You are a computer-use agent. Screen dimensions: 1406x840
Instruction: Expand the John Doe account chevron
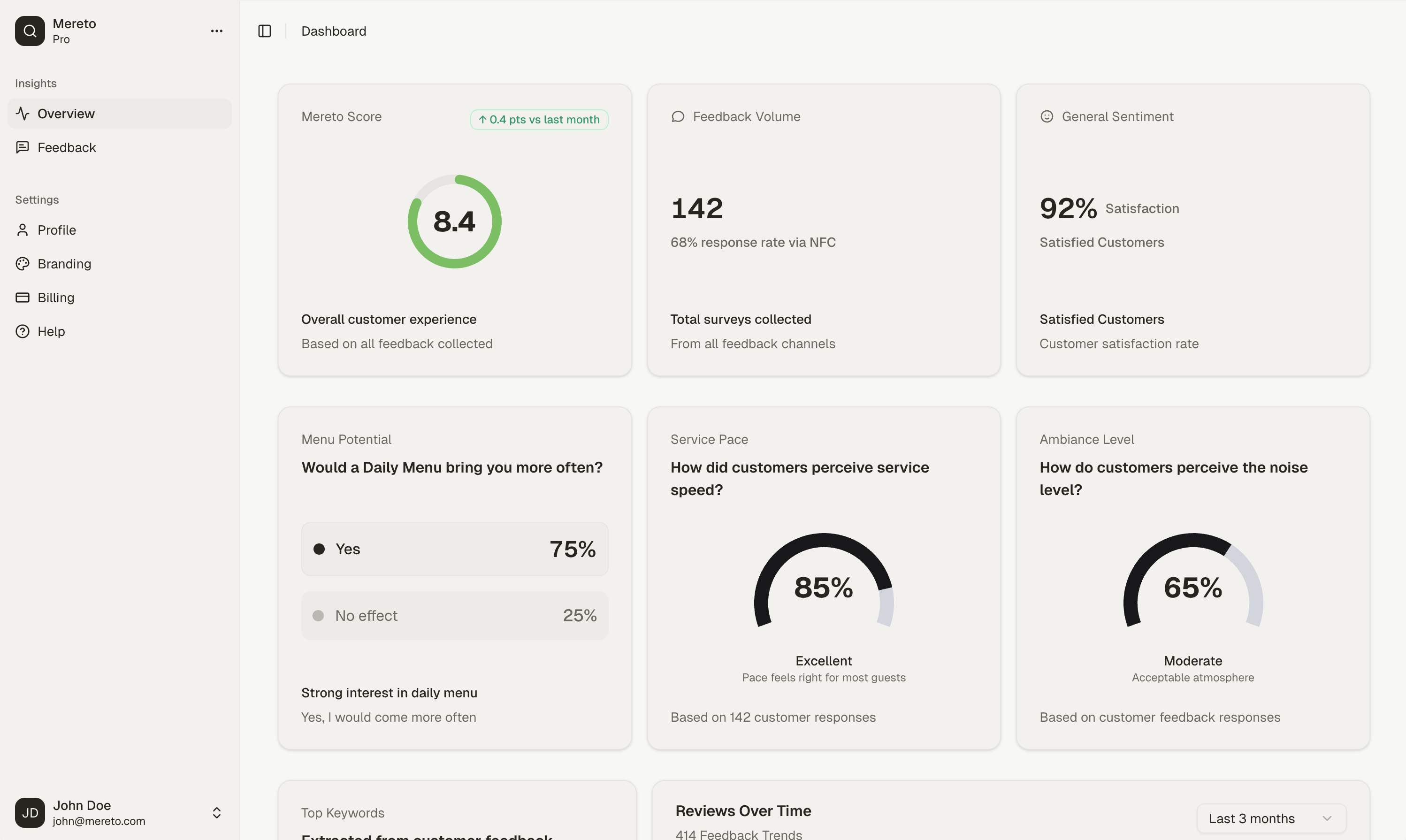click(217, 812)
